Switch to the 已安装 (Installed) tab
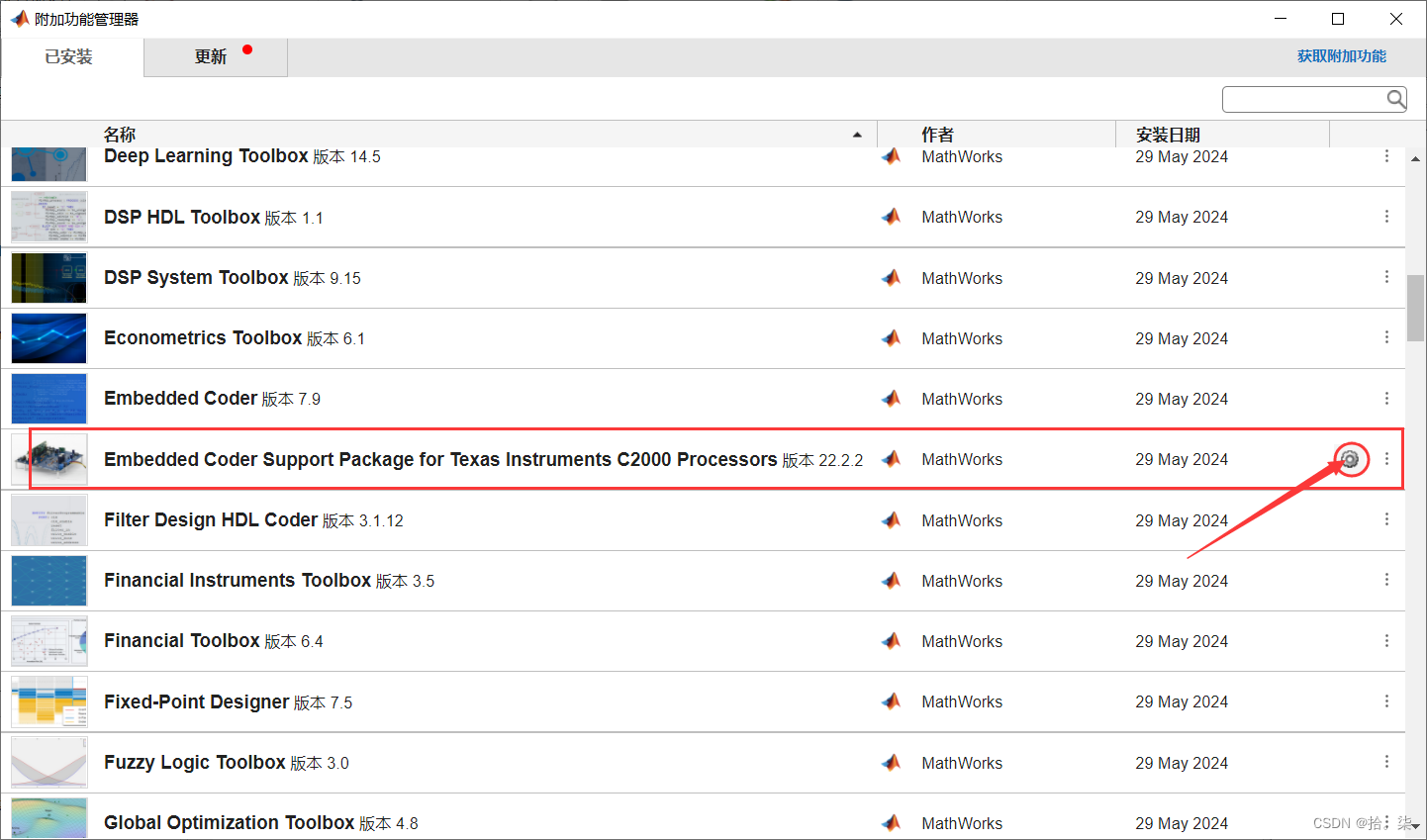 point(72,57)
